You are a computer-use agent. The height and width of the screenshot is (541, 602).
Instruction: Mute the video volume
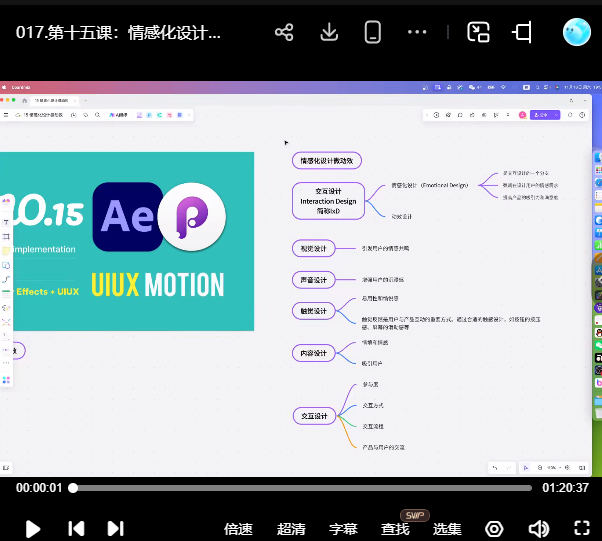tap(538, 528)
